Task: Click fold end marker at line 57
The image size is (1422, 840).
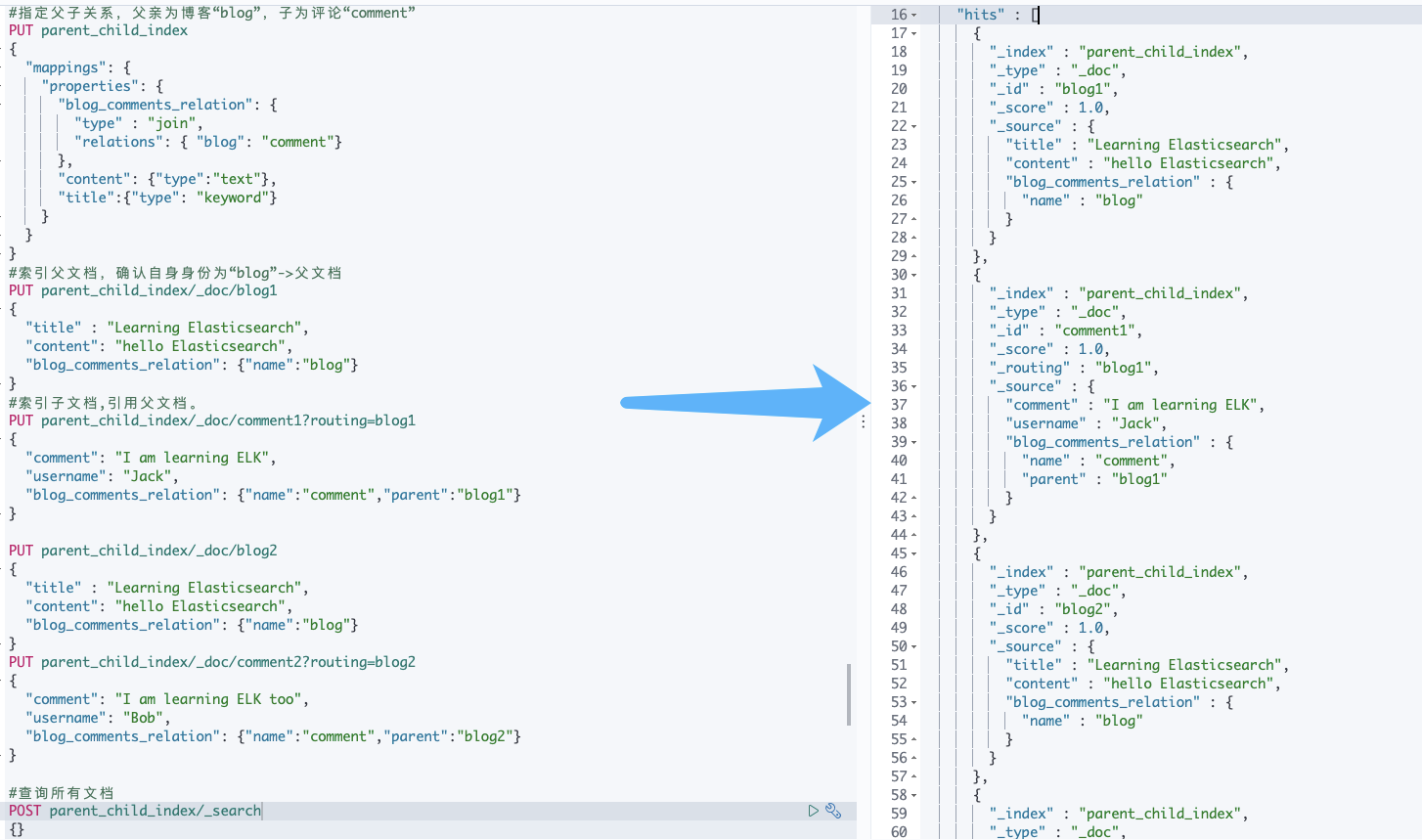Action: pos(914,776)
